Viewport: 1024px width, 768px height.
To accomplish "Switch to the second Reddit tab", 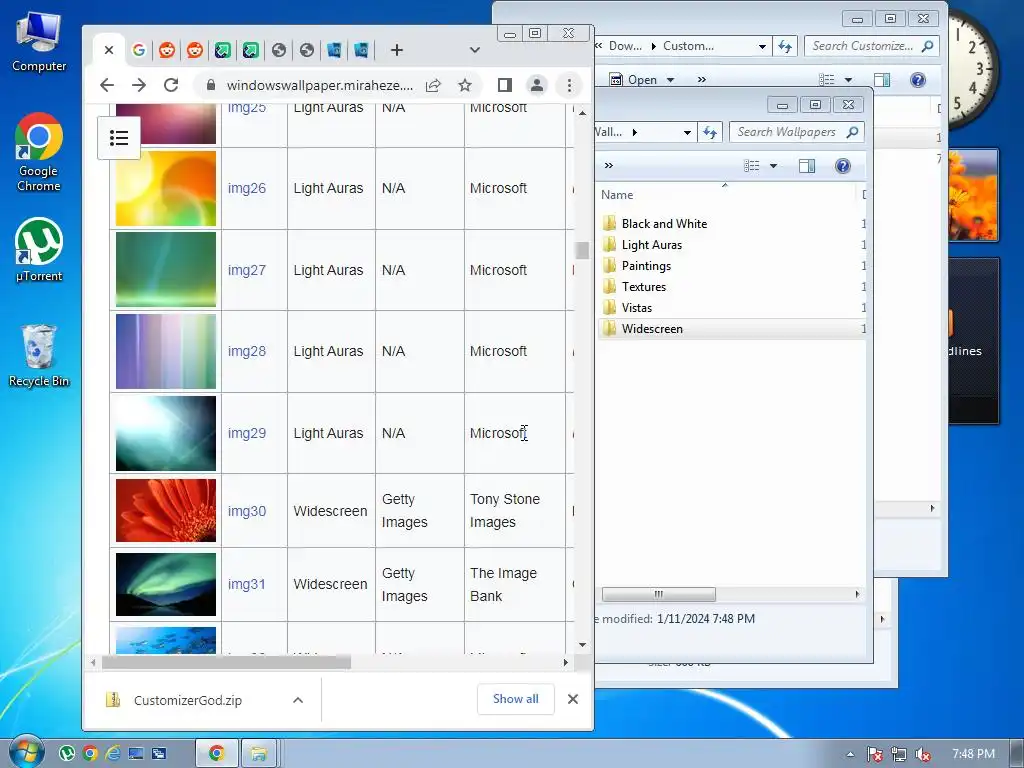I will [x=195, y=50].
